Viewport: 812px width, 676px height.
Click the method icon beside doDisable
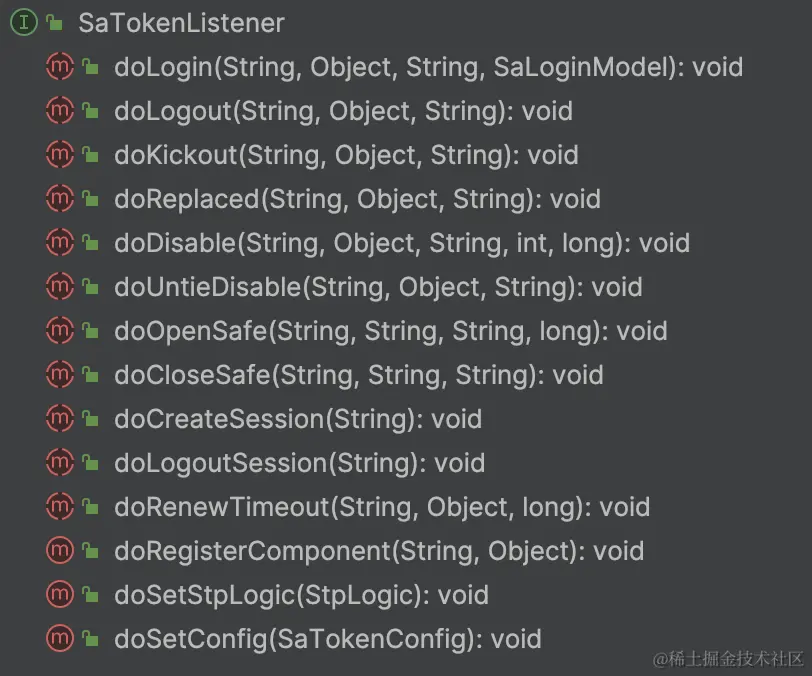60,243
